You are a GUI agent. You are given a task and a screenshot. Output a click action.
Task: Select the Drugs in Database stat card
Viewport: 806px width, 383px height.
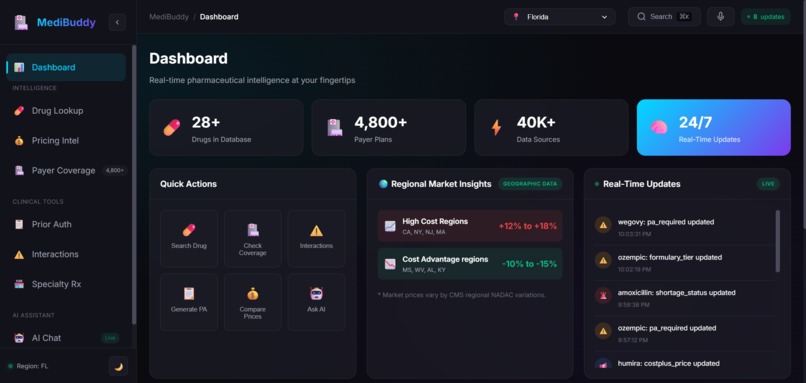(226, 127)
